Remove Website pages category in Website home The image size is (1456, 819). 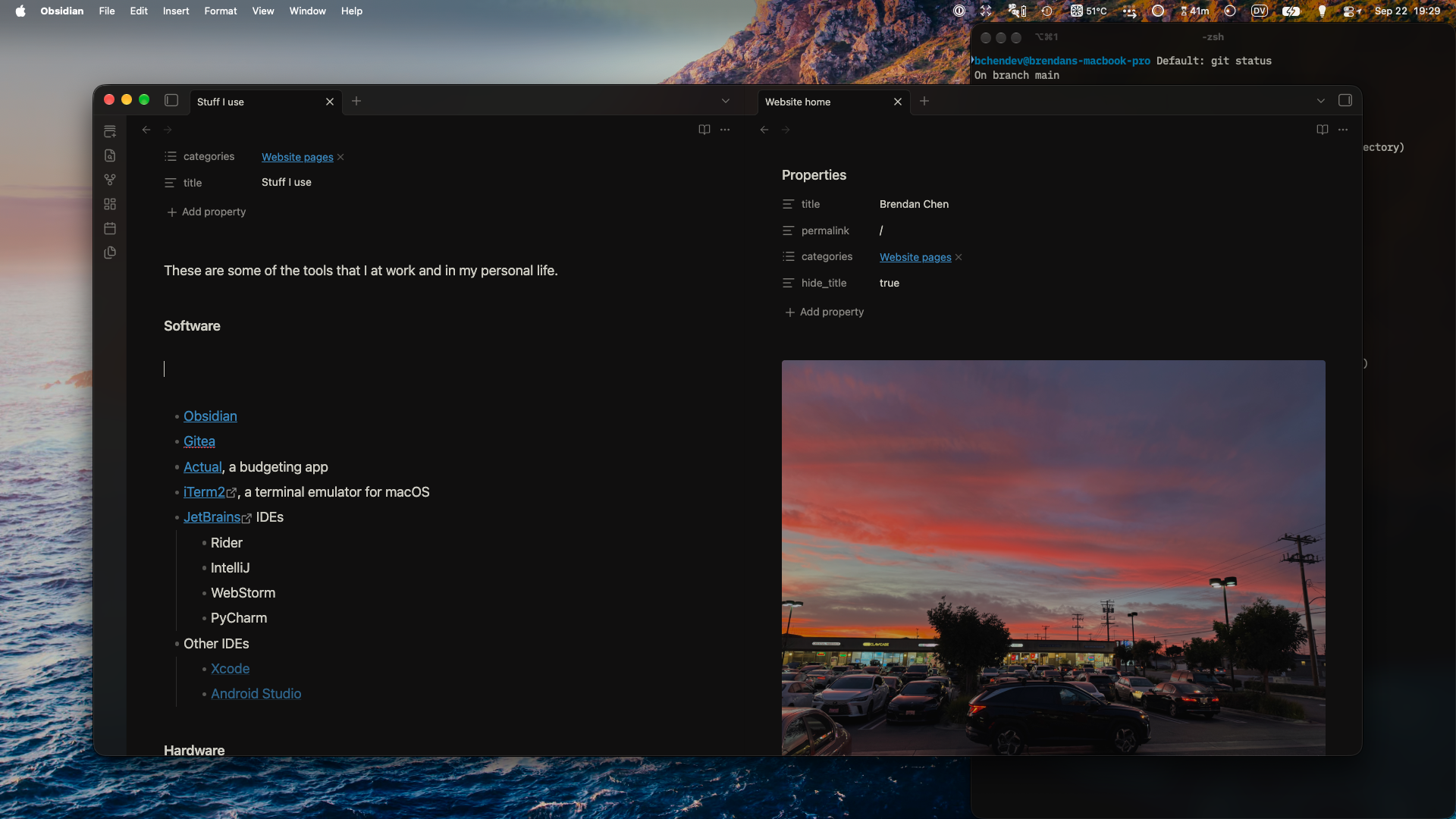pyautogui.click(x=959, y=257)
